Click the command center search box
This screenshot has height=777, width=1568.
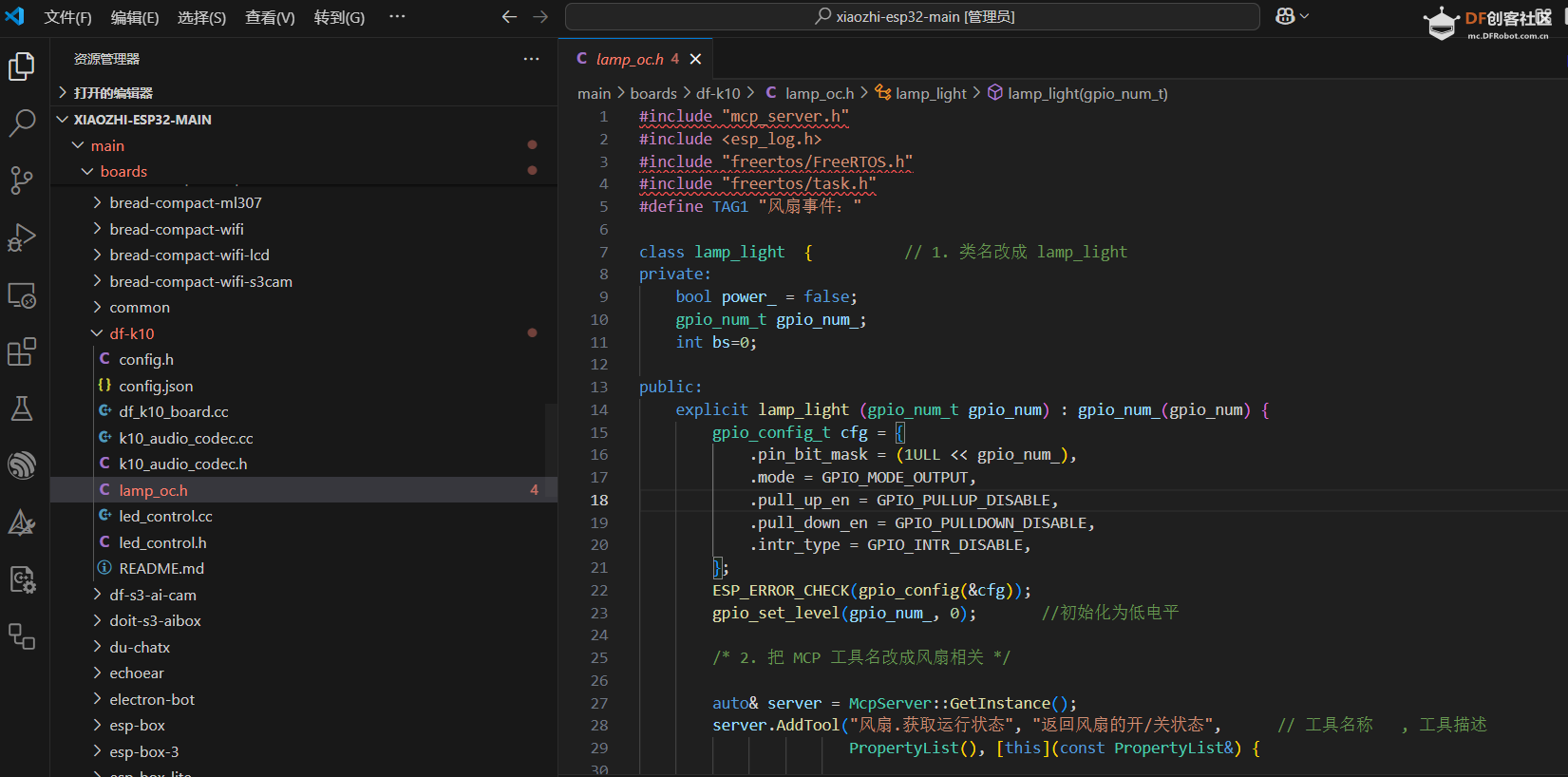[913, 16]
